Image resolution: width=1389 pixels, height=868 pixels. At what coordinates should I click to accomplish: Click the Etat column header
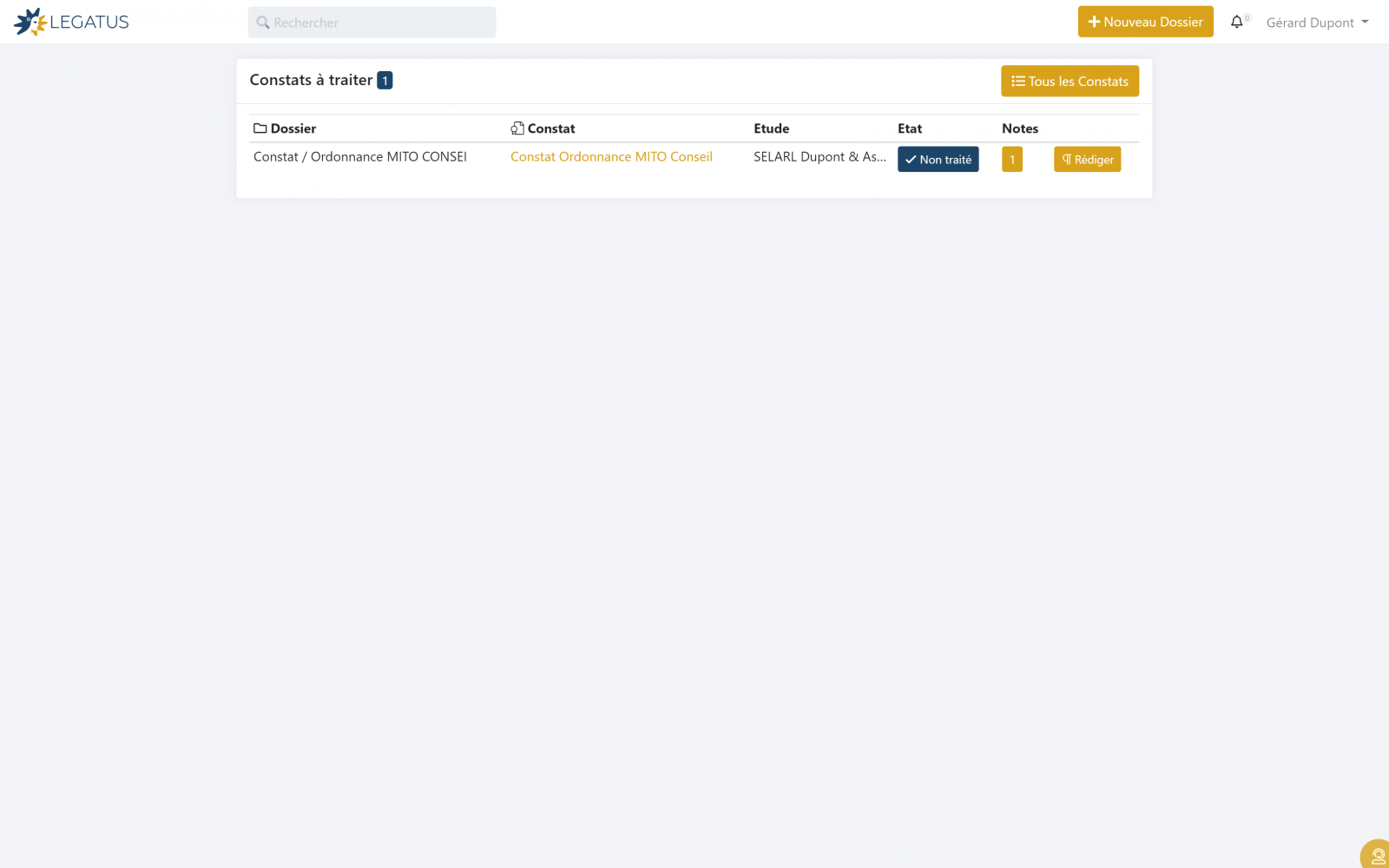pos(910,128)
